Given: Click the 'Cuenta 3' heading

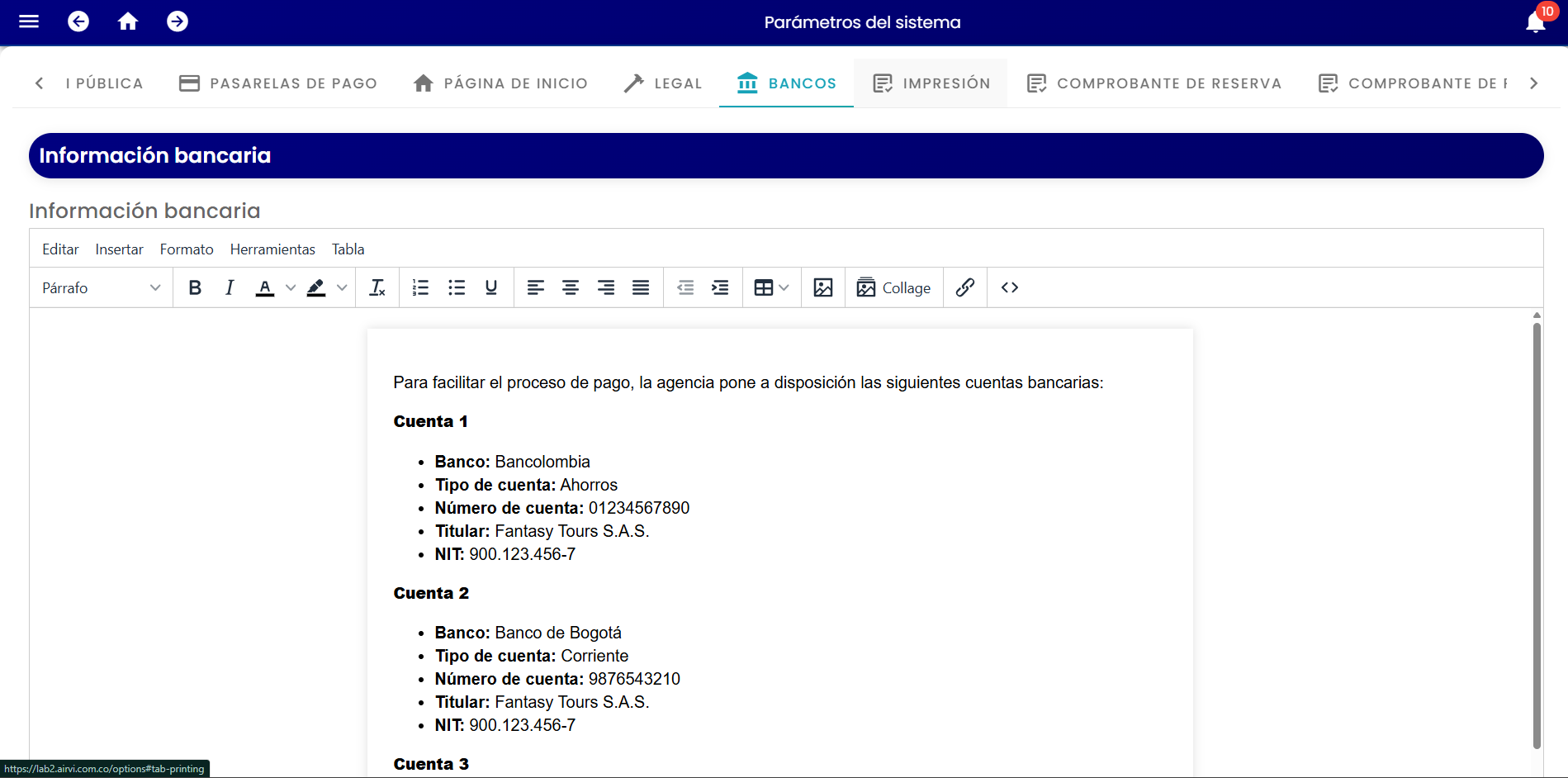Looking at the screenshot, I should (x=431, y=764).
